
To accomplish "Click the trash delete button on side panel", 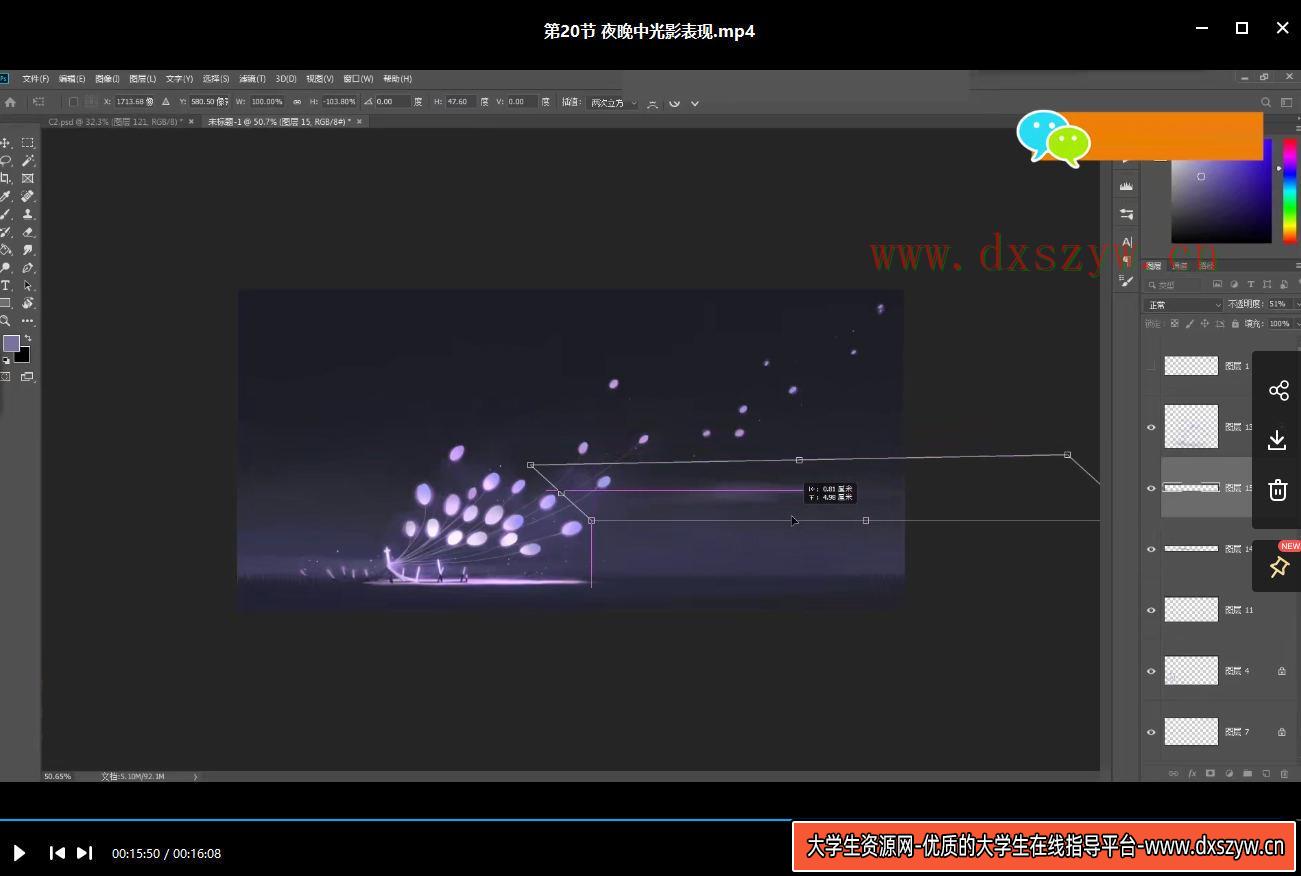I will click(x=1278, y=489).
